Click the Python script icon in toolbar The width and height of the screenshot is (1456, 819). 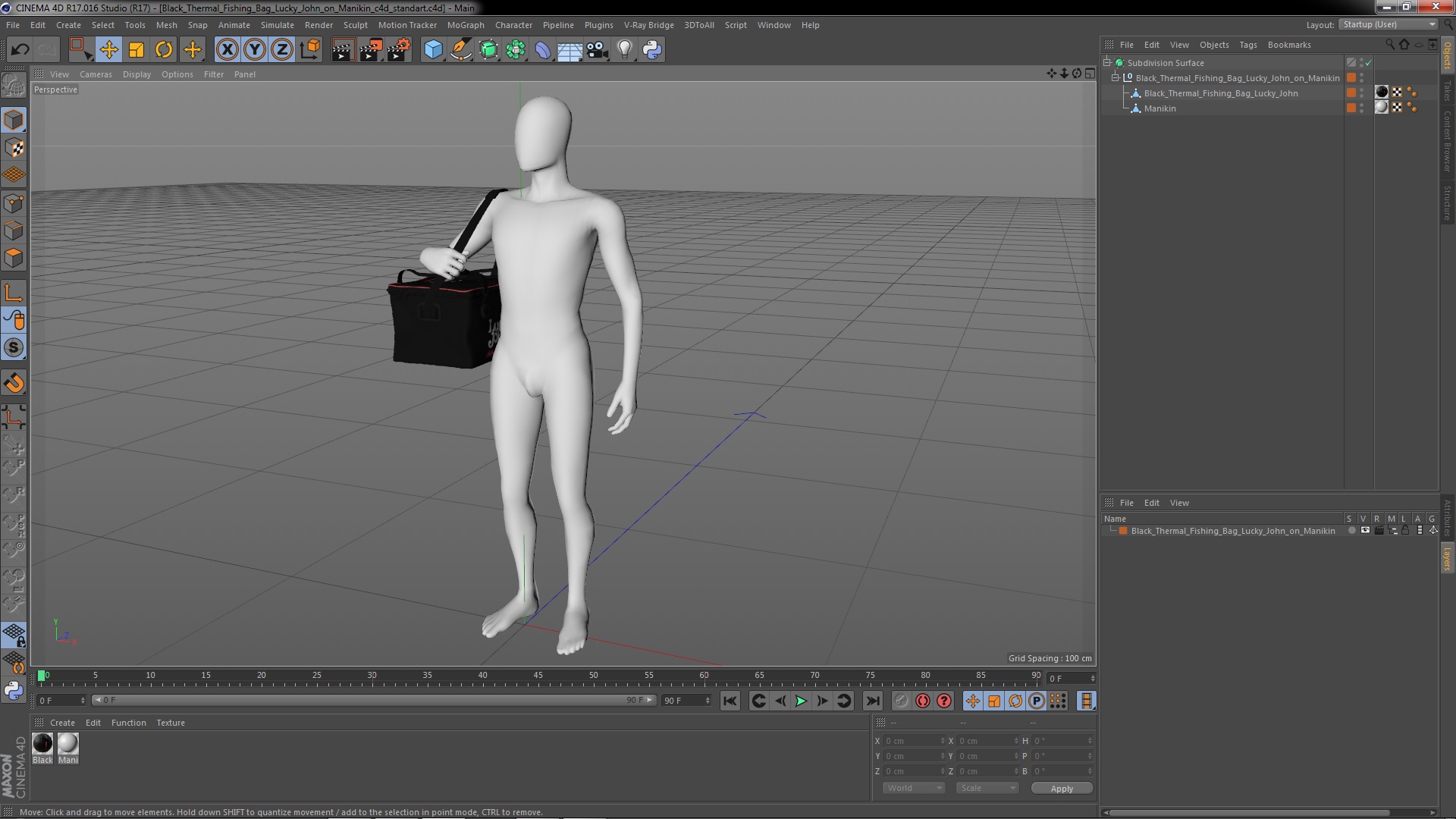click(x=652, y=50)
